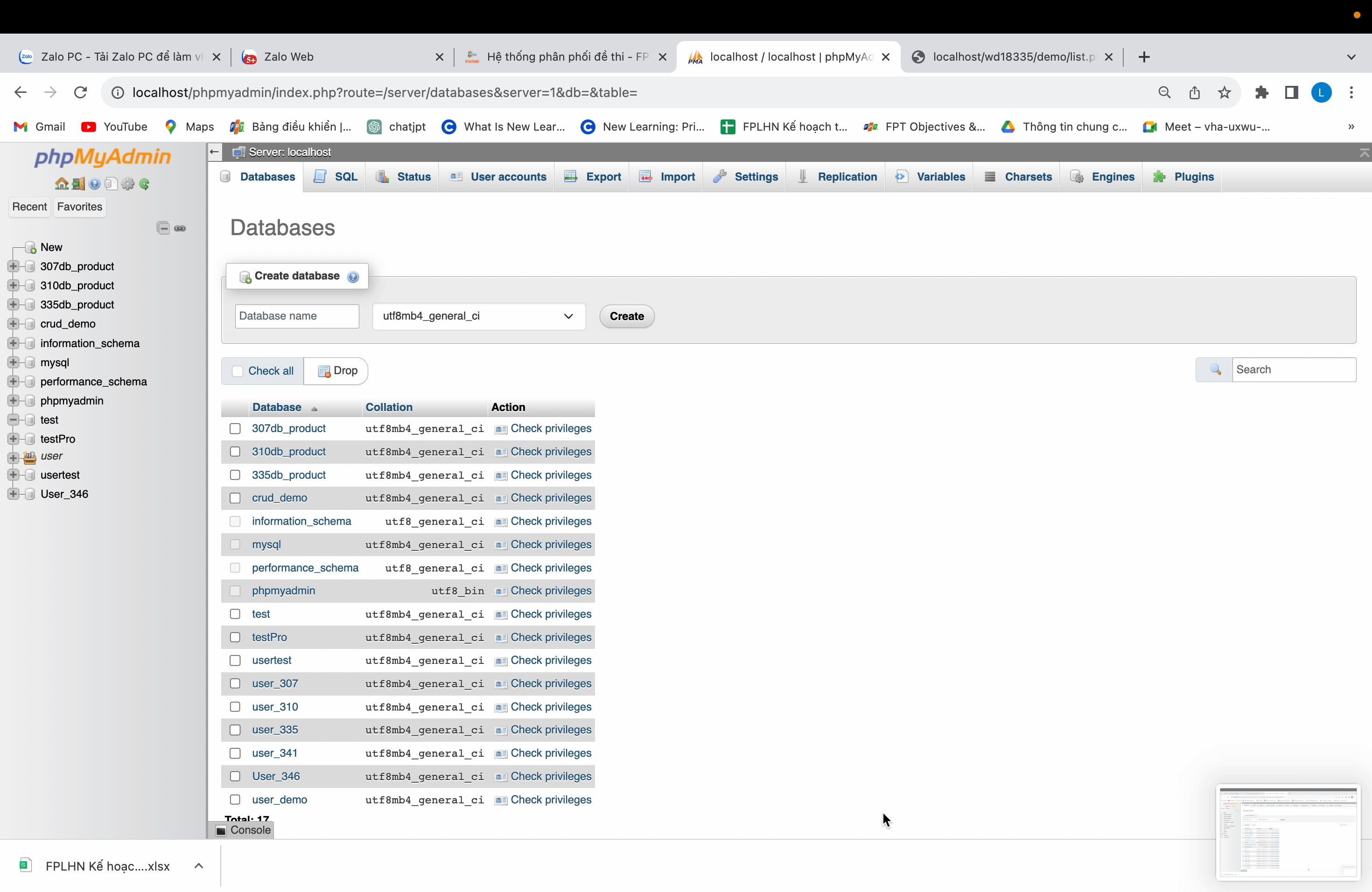This screenshot has width=1372, height=892.
Task: Open phpMyAdmin home via house icon
Action: coord(62,184)
